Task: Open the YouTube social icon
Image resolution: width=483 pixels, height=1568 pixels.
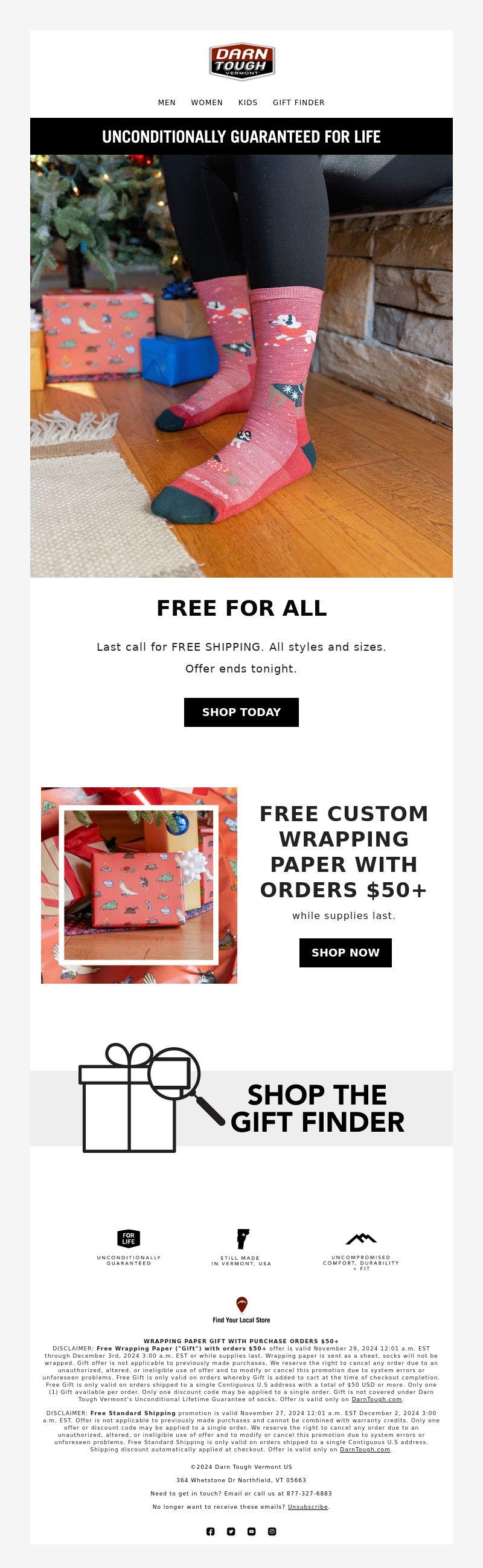Action: point(252,1531)
